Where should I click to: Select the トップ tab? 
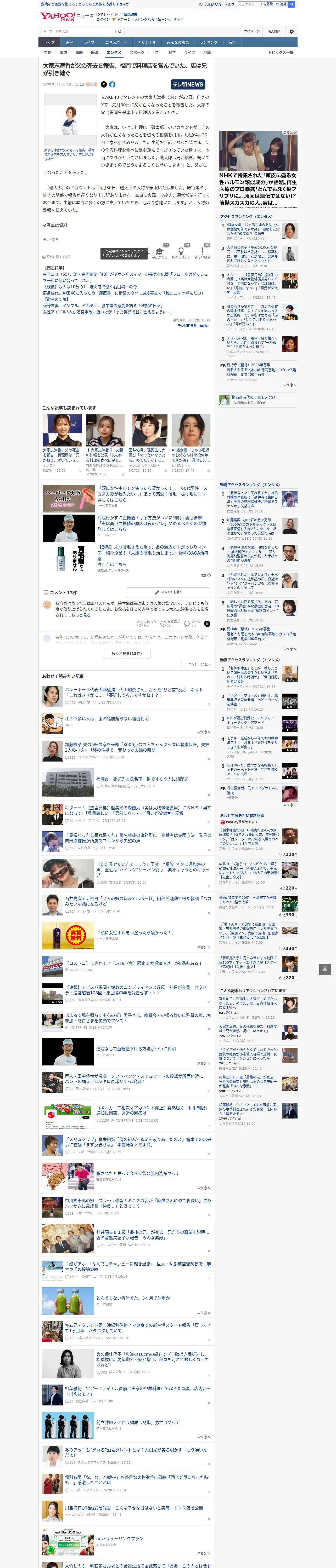(x=49, y=43)
